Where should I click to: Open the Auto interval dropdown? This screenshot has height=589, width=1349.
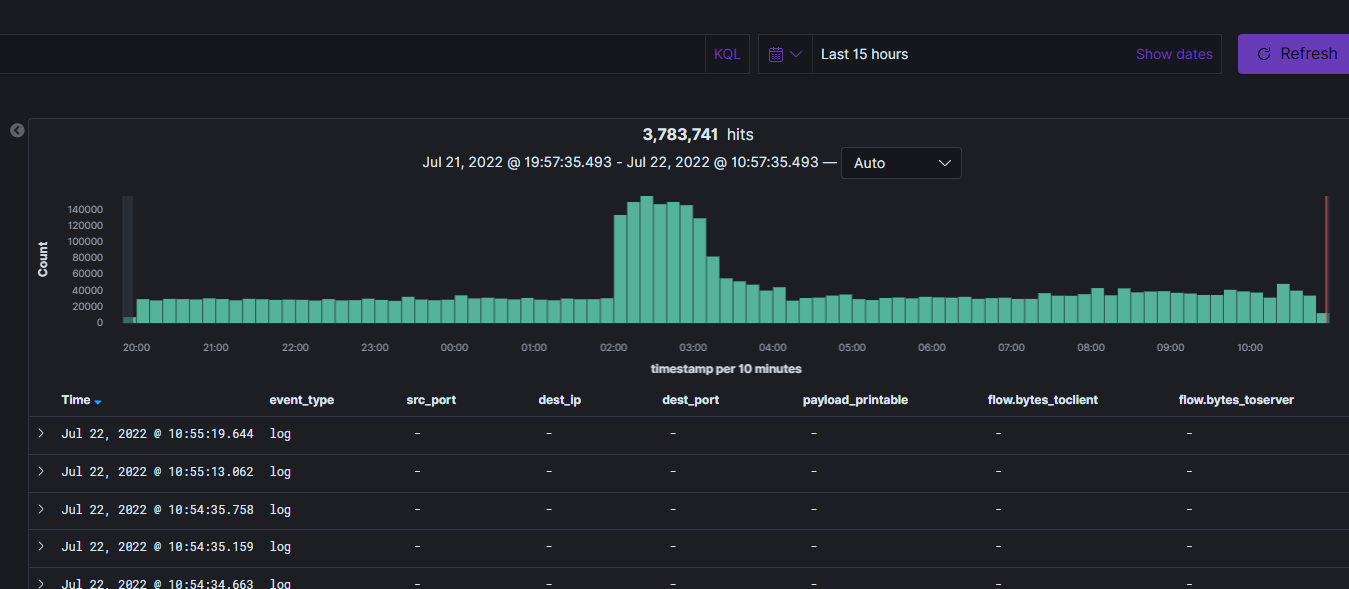click(901, 163)
